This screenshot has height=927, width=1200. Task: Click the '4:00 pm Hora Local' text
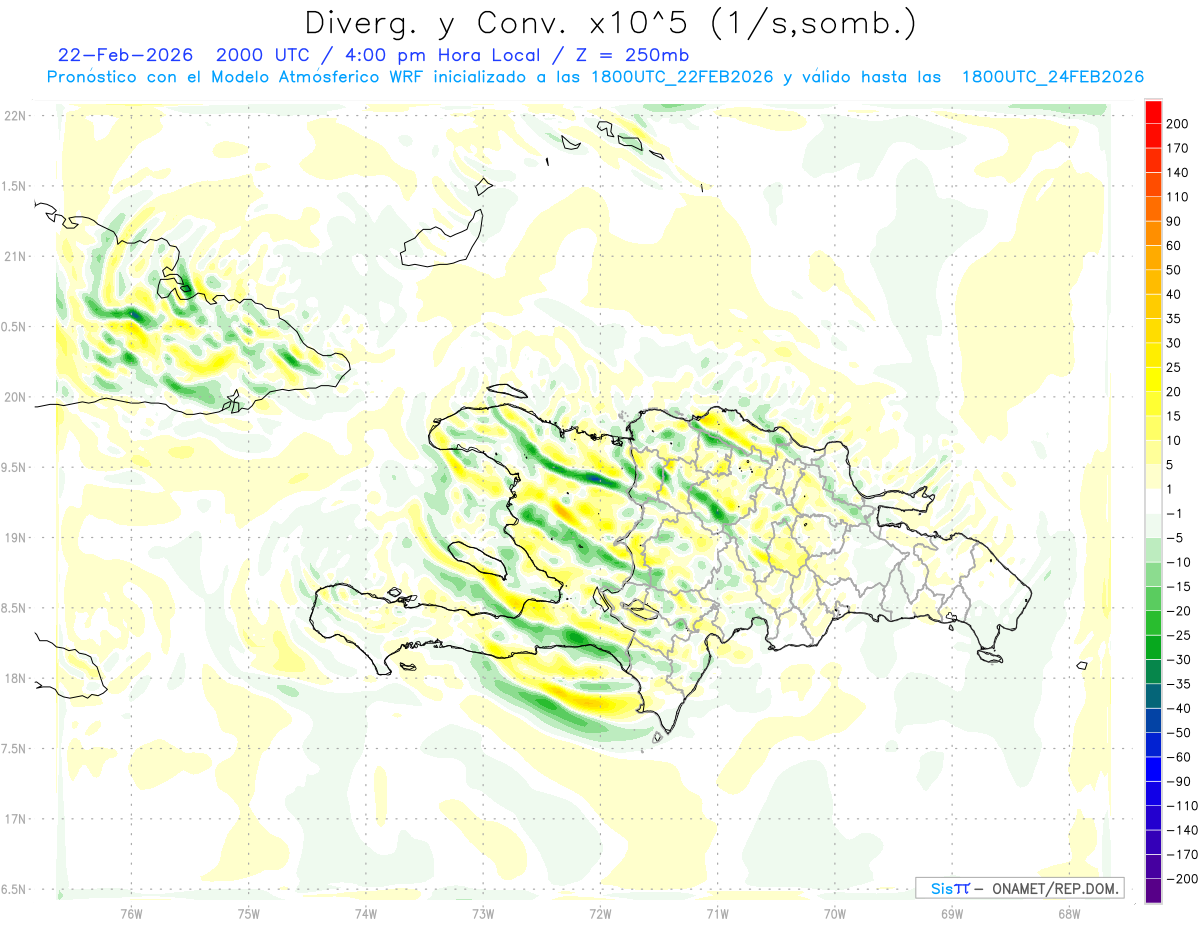437,55
